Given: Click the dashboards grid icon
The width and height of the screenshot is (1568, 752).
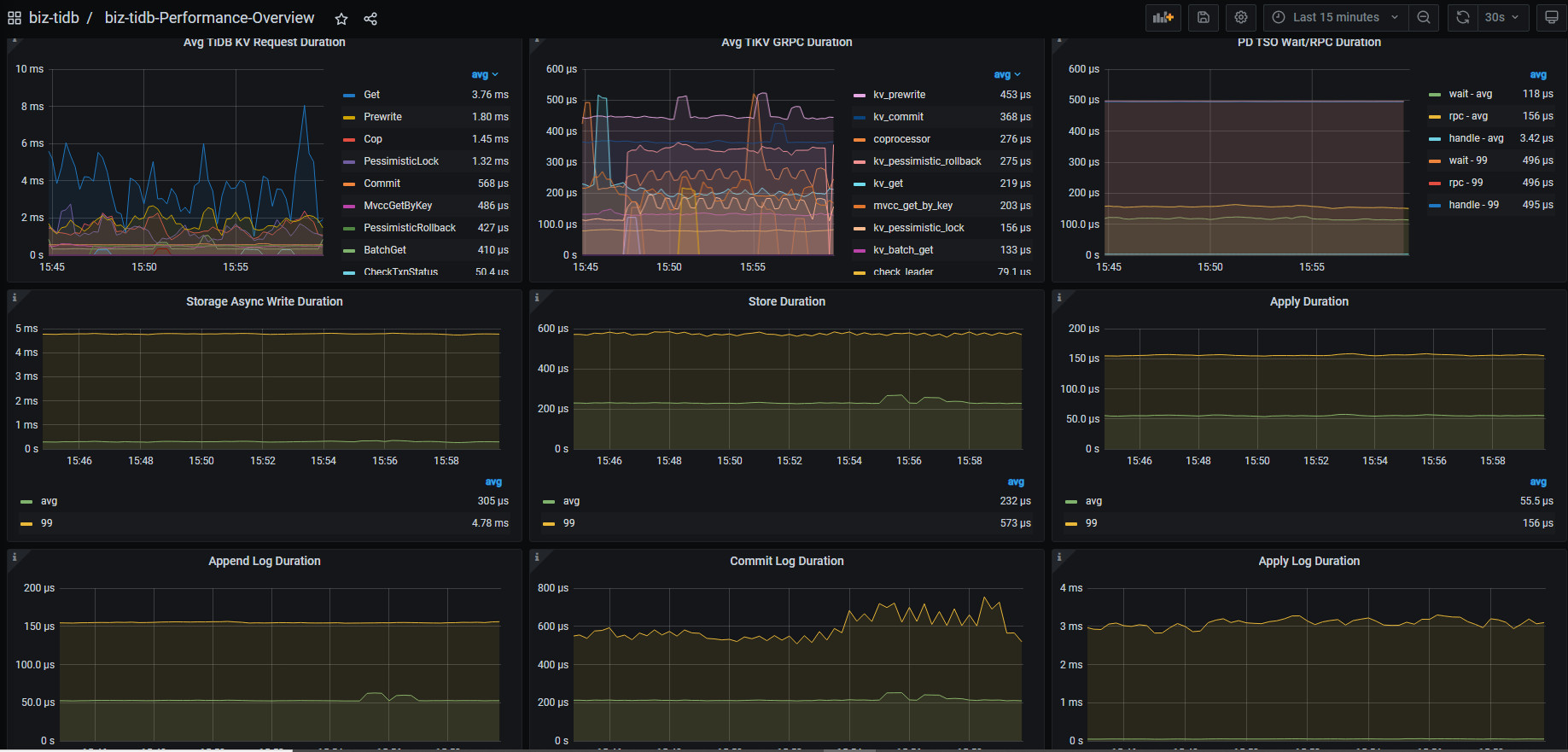Looking at the screenshot, I should (x=15, y=18).
